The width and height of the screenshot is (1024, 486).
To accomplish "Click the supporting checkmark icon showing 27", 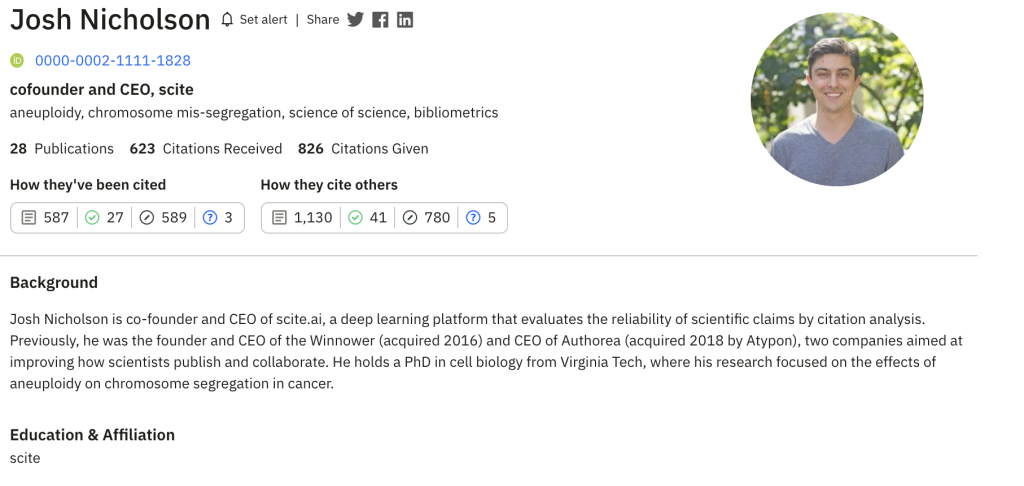I will click(92, 218).
